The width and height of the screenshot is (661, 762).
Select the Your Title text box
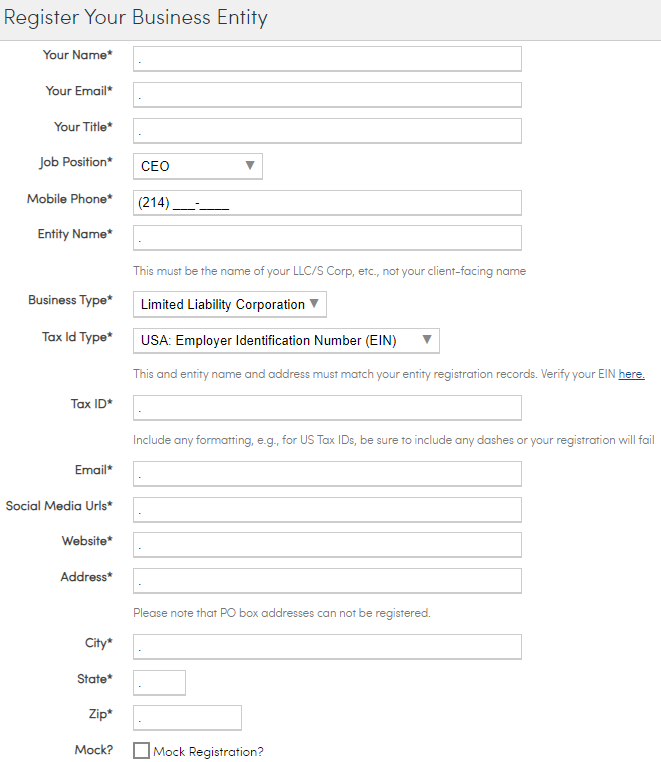coord(327,131)
